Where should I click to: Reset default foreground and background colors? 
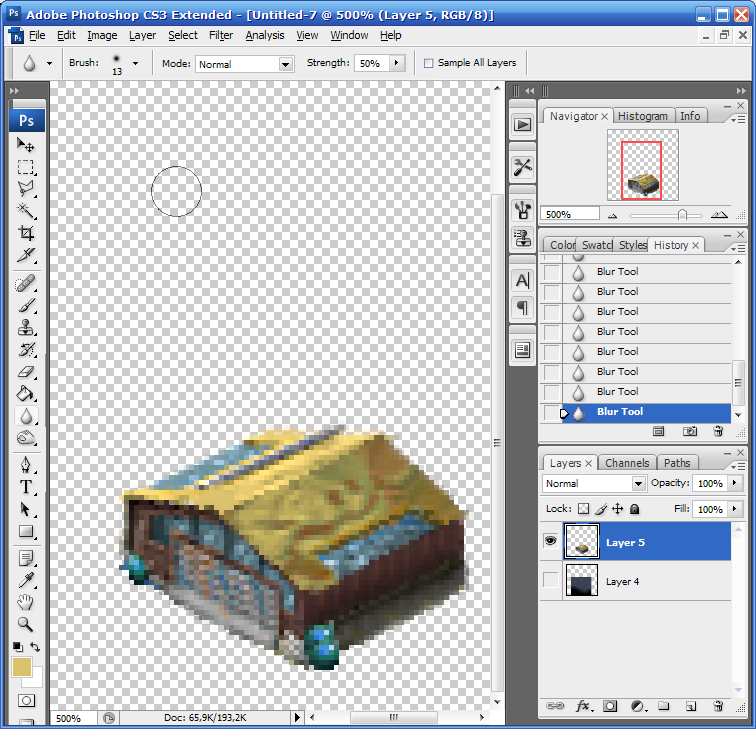pos(17,647)
